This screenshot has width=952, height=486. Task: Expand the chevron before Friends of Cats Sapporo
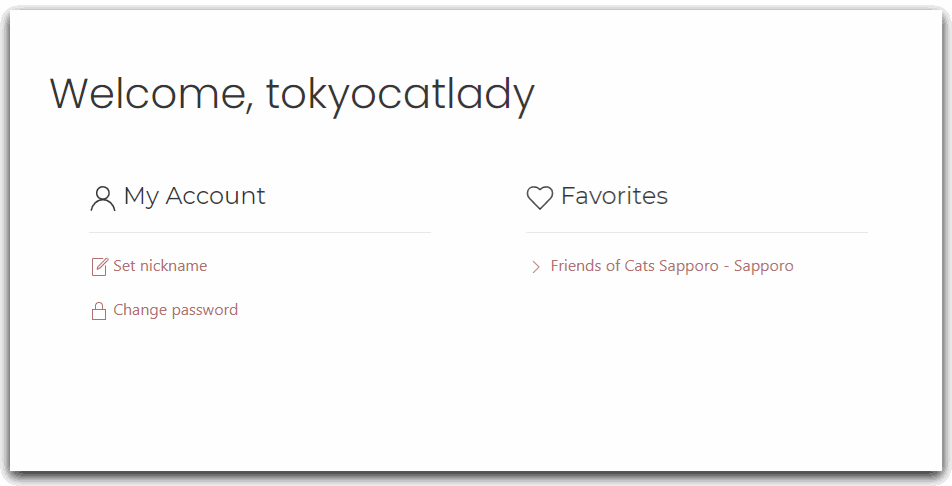[536, 267]
